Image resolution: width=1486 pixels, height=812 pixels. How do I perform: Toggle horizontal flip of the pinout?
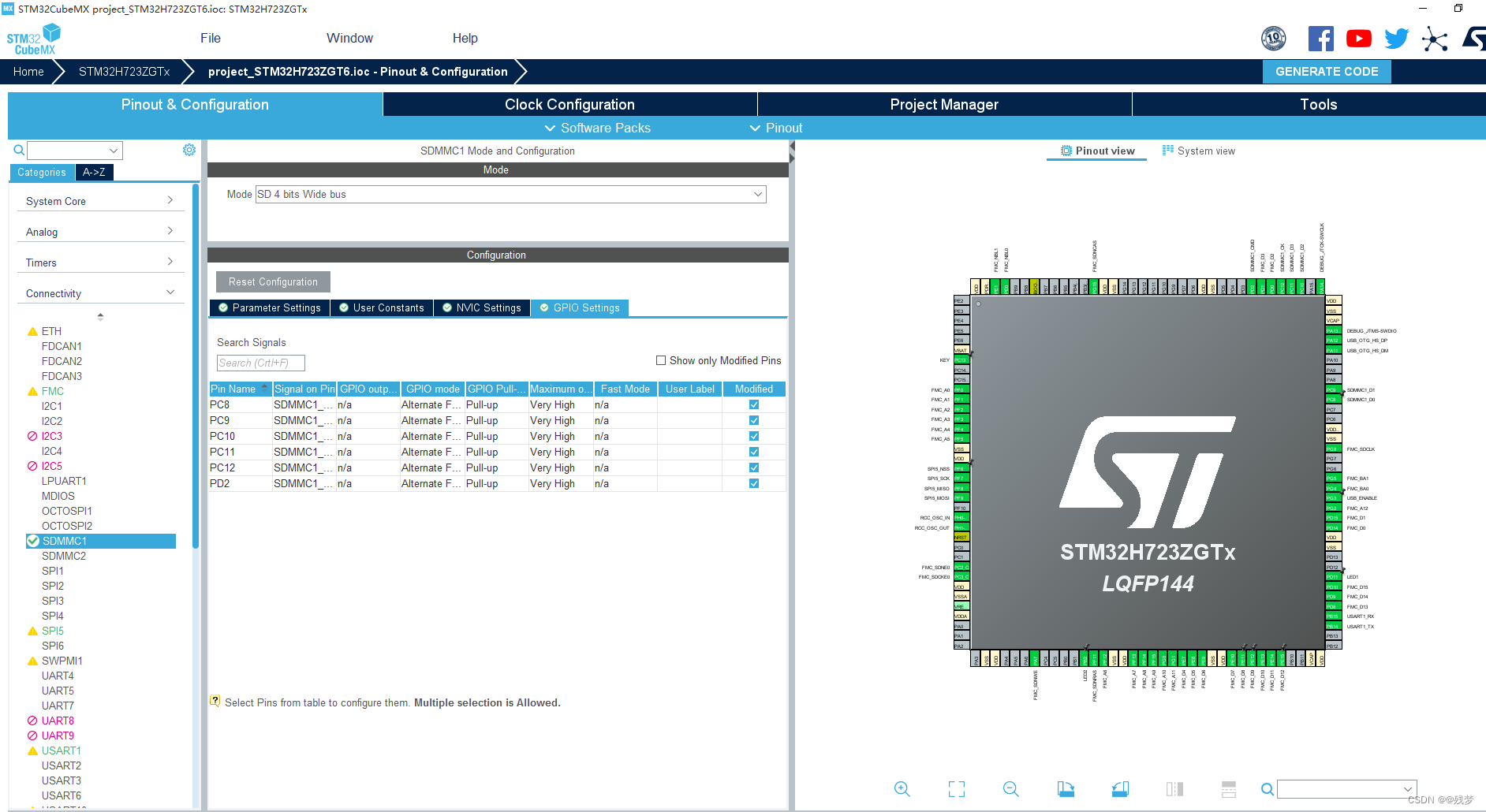[1174, 789]
